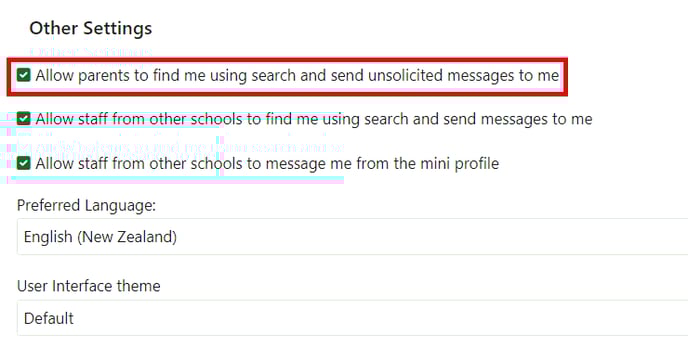Expand the User Interface theme dropdown
Viewport: 688px width, 360px height.
[352, 318]
